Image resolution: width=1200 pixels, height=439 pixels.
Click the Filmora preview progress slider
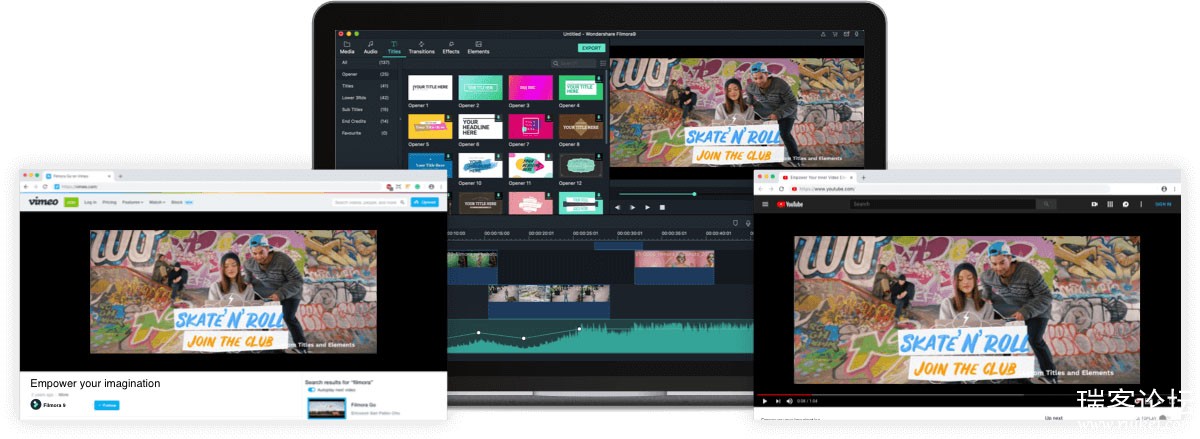click(x=694, y=194)
